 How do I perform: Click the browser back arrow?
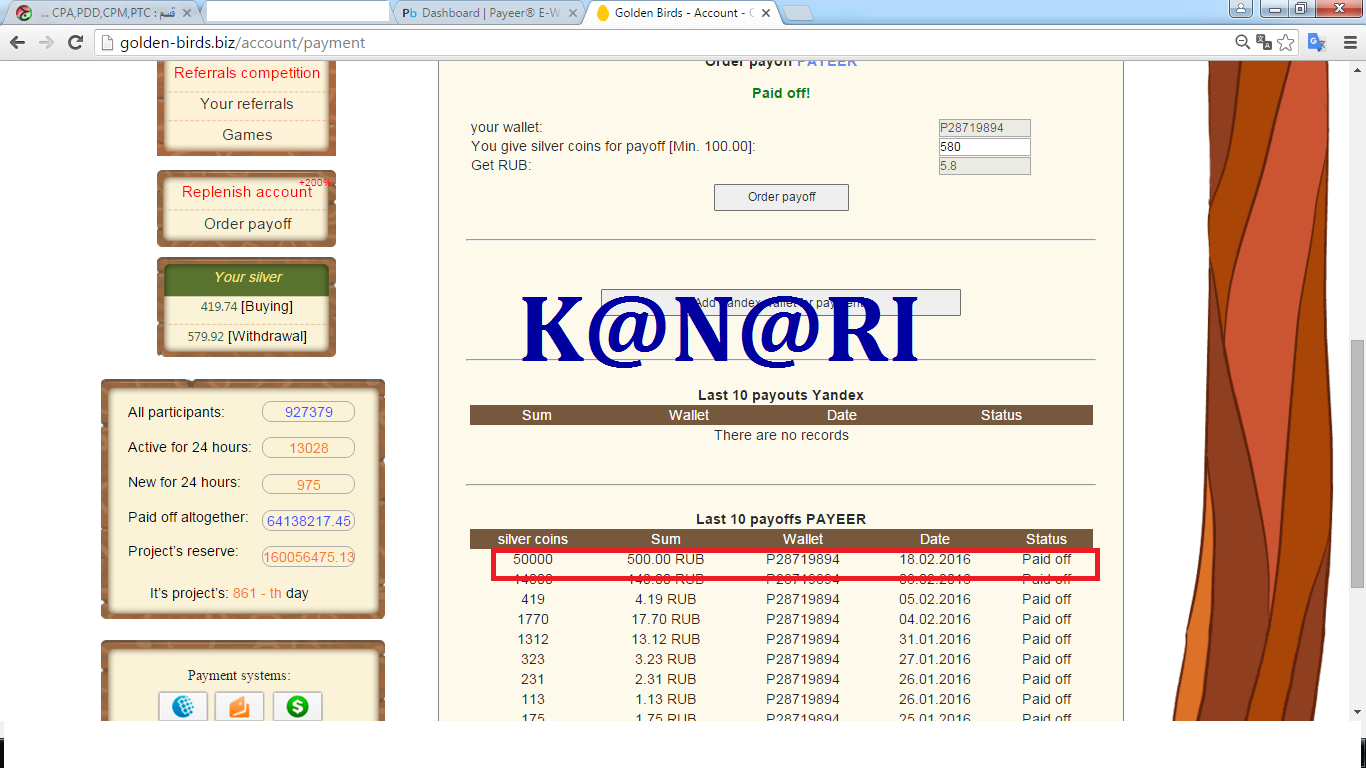(x=17, y=42)
